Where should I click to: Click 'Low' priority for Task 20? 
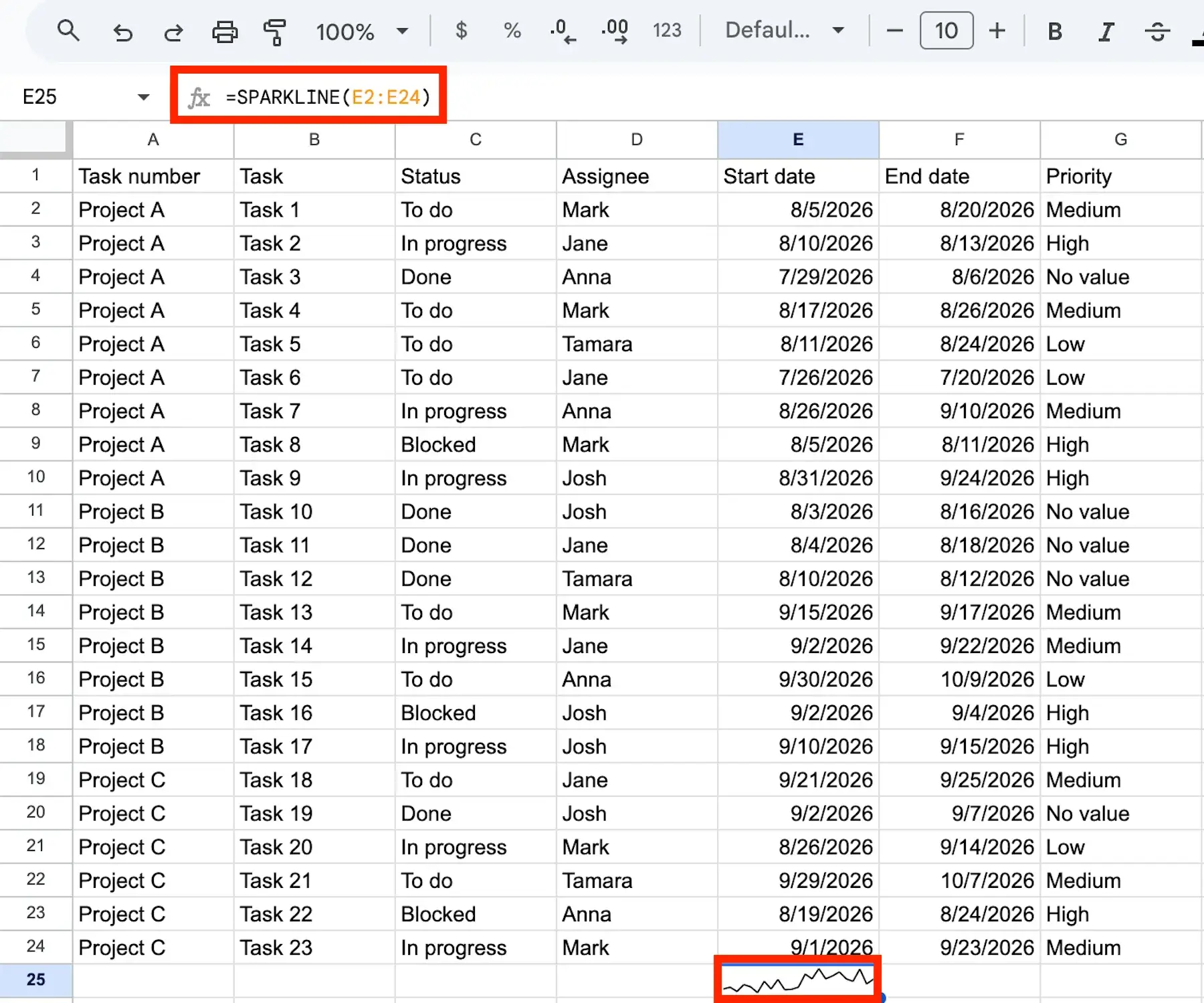click(x=1120, y=847)
